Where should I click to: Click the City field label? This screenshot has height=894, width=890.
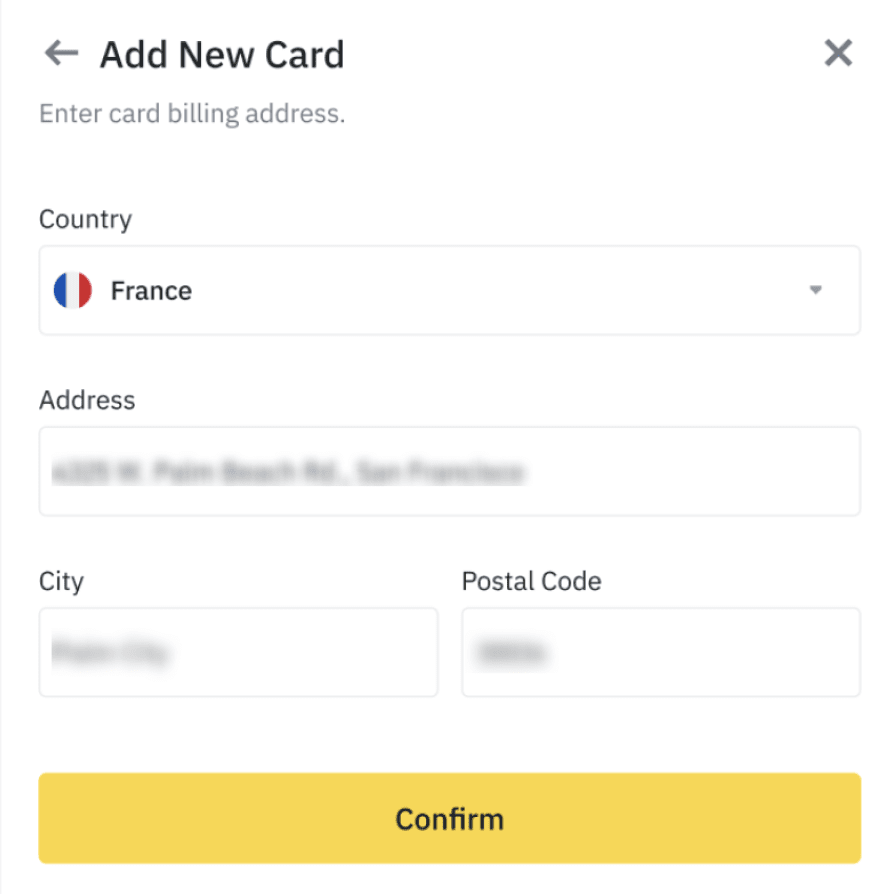click(61, 581)
